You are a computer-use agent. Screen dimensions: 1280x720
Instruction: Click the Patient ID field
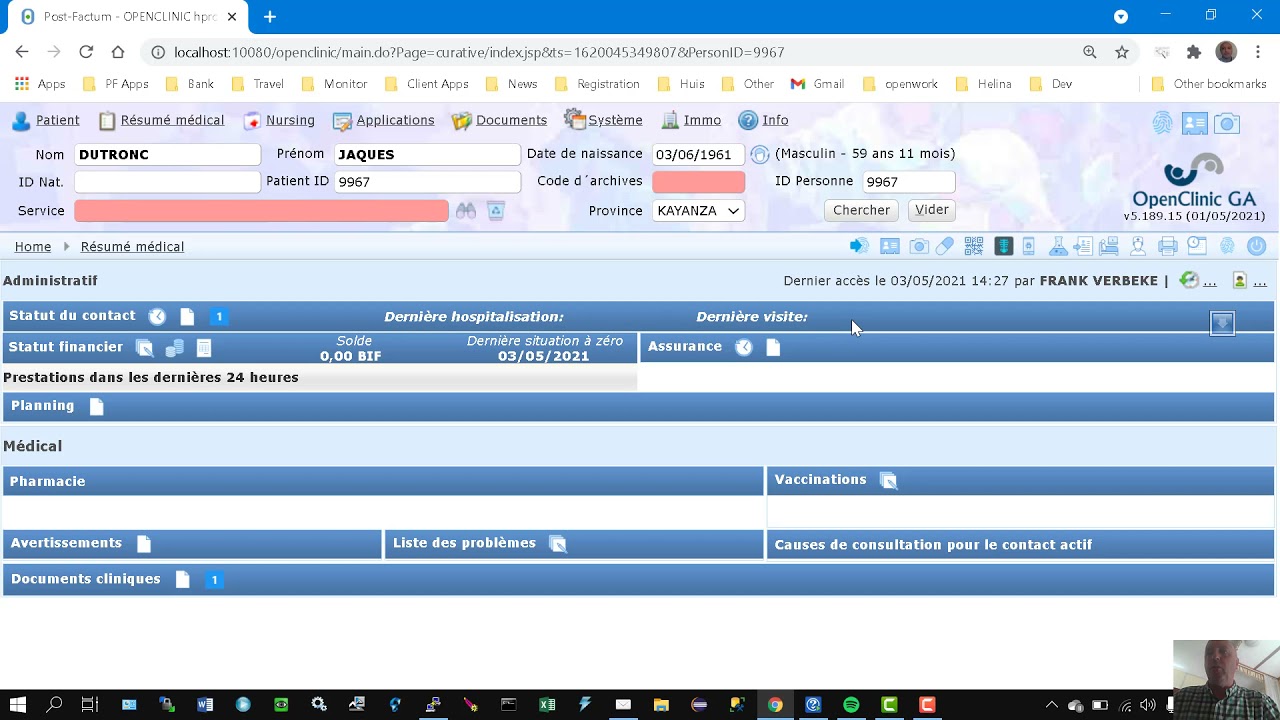click(427, 182)
